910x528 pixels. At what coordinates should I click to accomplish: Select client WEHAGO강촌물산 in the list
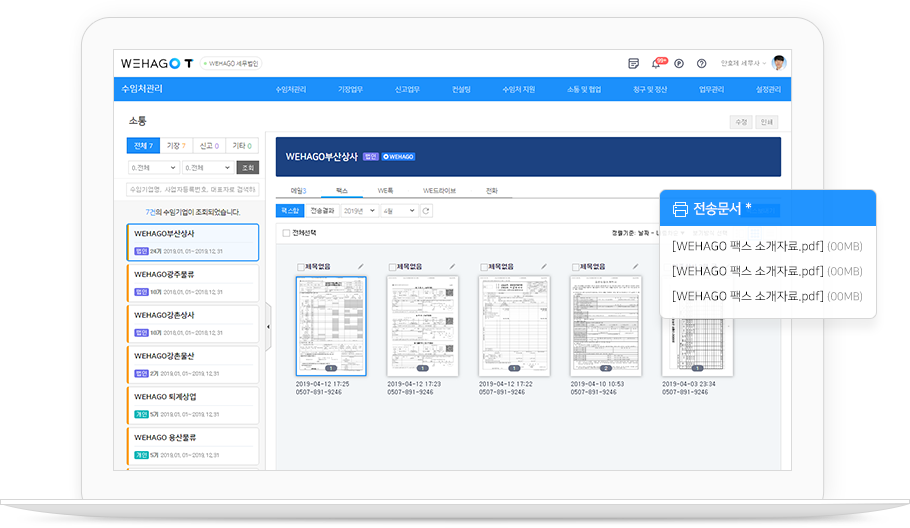click(193, 364)
